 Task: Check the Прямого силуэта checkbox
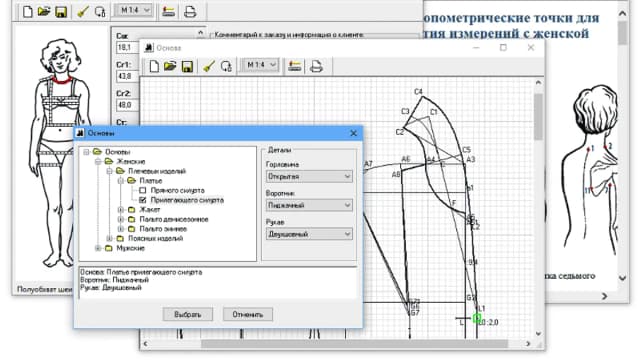(x=142, y=190)
